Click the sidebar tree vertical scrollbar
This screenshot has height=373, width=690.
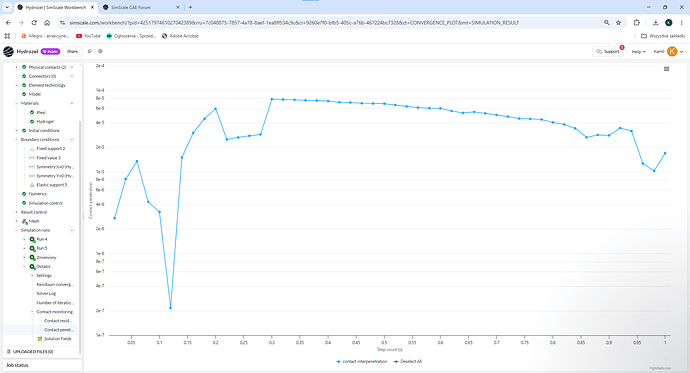tap(80, 238)
